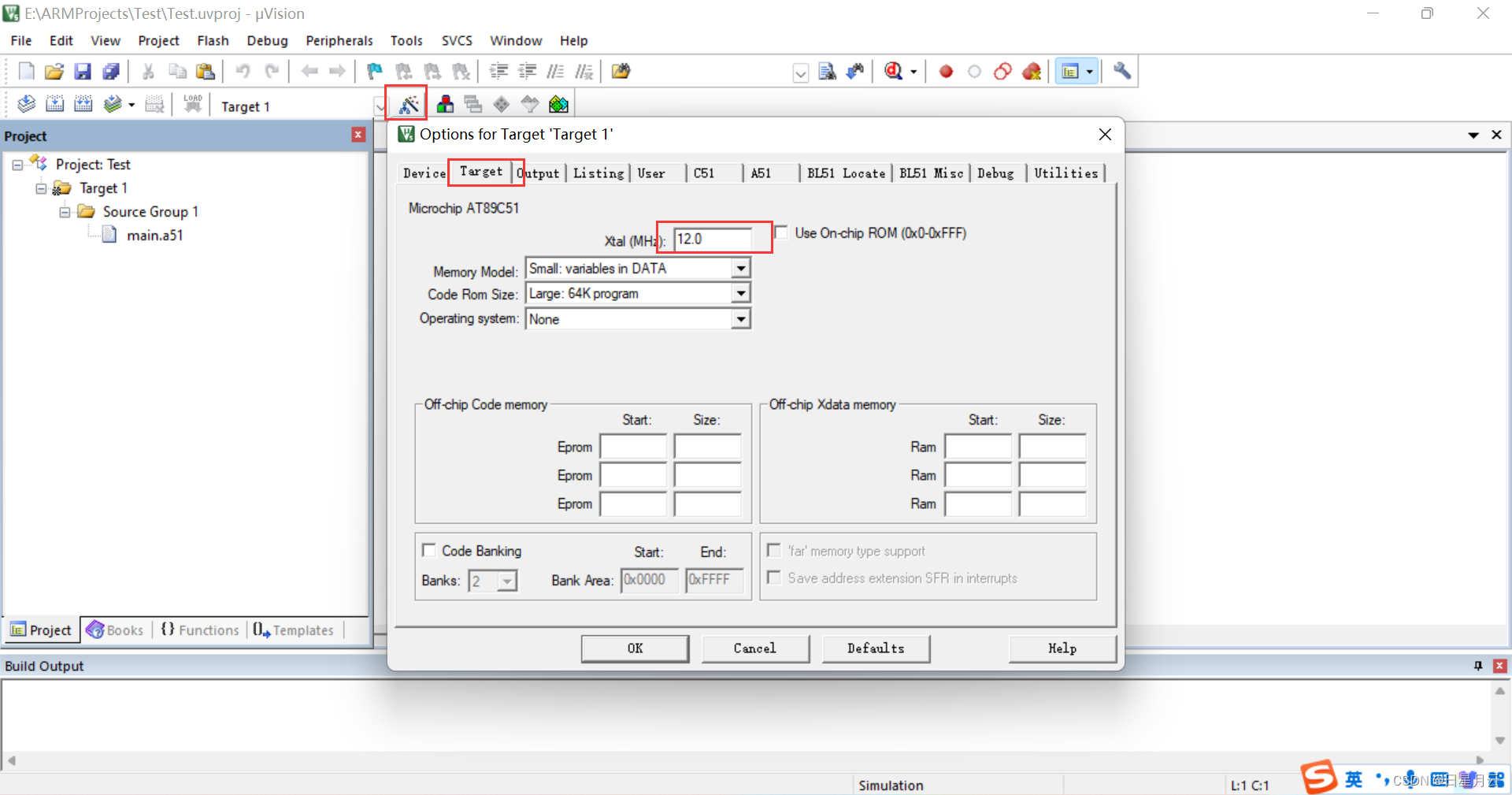Click the Build target icon

(54, 104)
